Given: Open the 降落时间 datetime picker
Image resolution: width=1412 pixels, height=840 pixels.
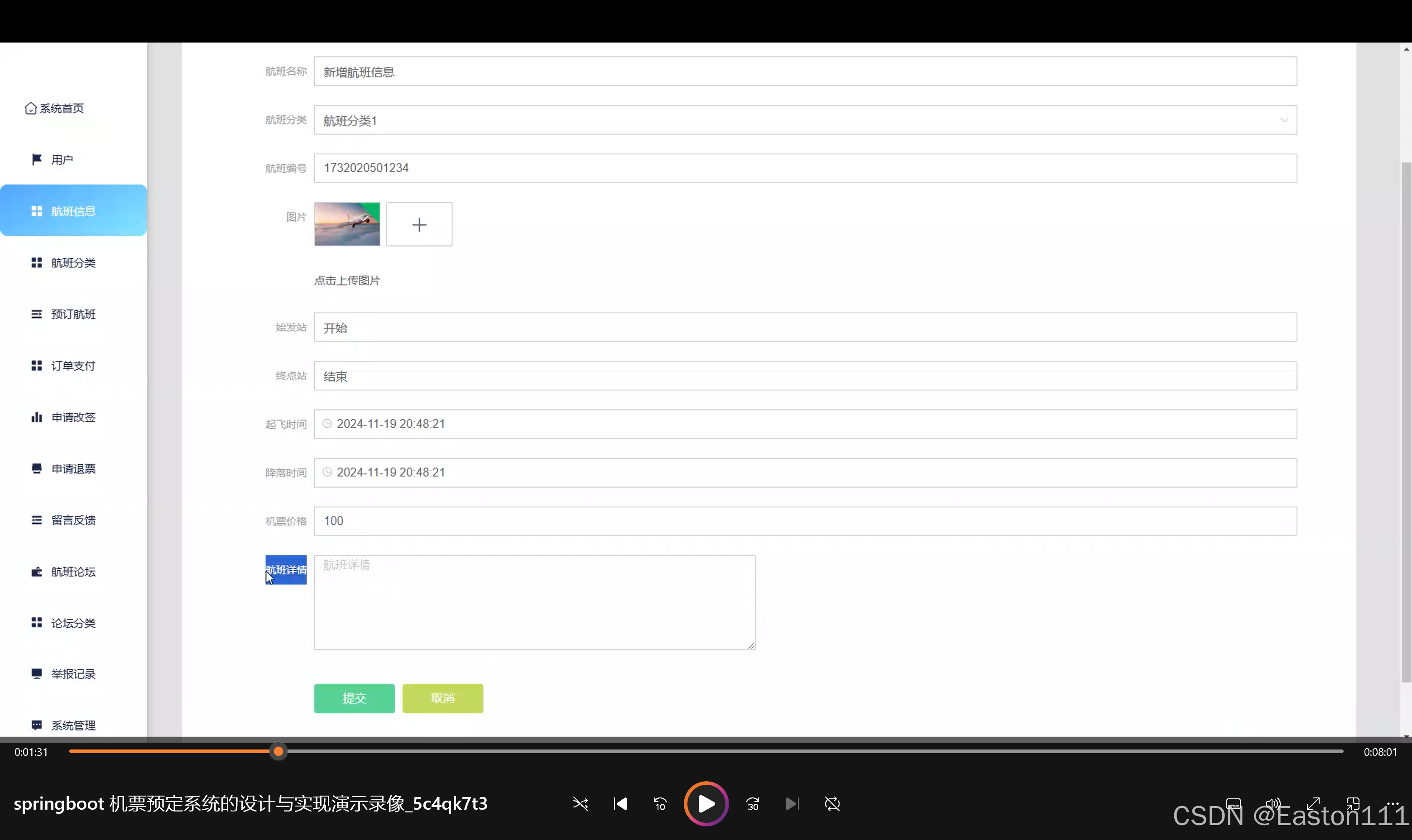Looking at the screenshot, I should click(805, 472).
